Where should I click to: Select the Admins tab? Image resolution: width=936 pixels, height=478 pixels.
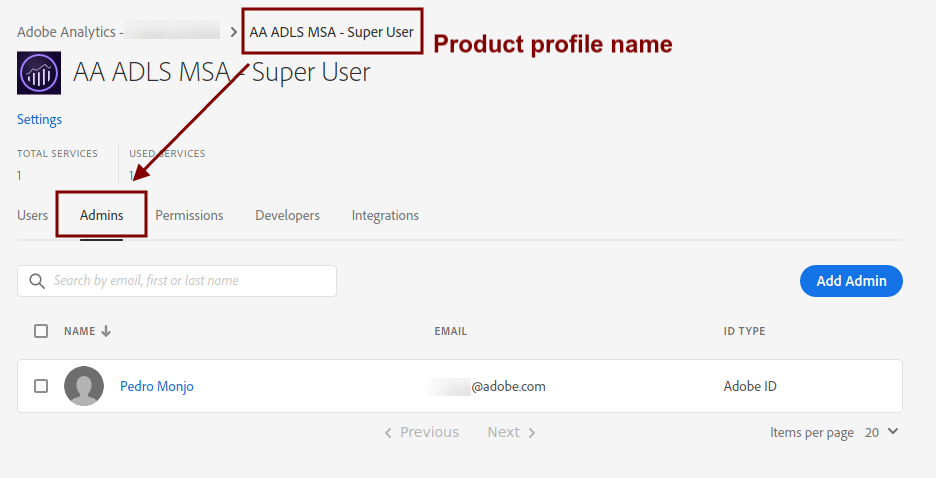[101, 215]
